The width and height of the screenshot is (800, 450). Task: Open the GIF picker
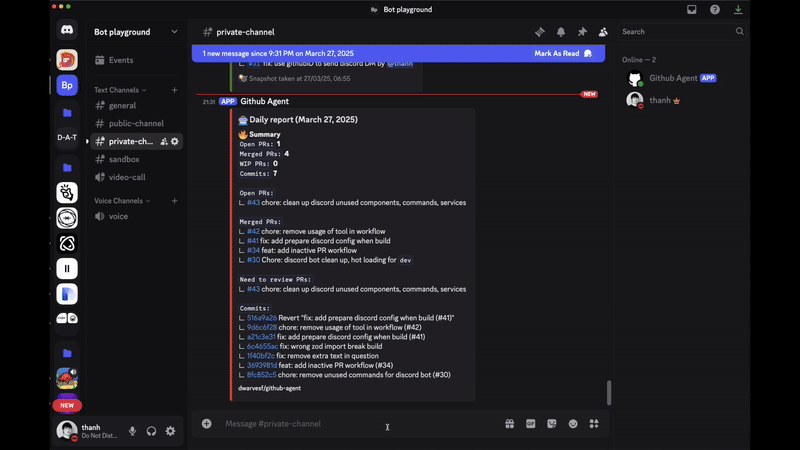531,423
